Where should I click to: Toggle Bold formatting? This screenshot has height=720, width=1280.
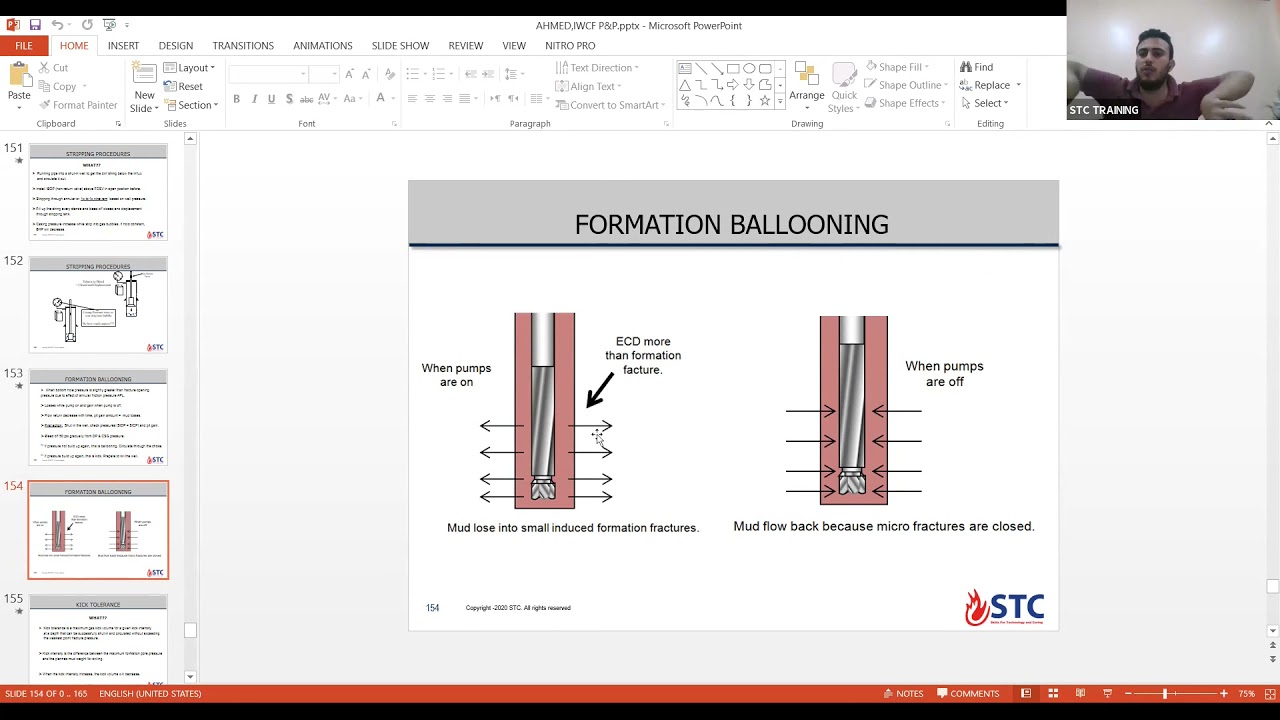(x=236, y=99)
